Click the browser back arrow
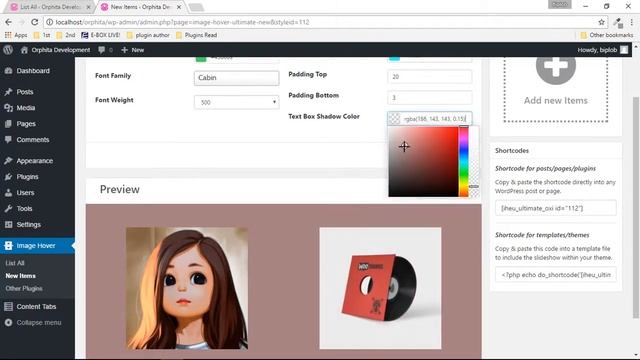640x360 pixels. click(9, 22)
